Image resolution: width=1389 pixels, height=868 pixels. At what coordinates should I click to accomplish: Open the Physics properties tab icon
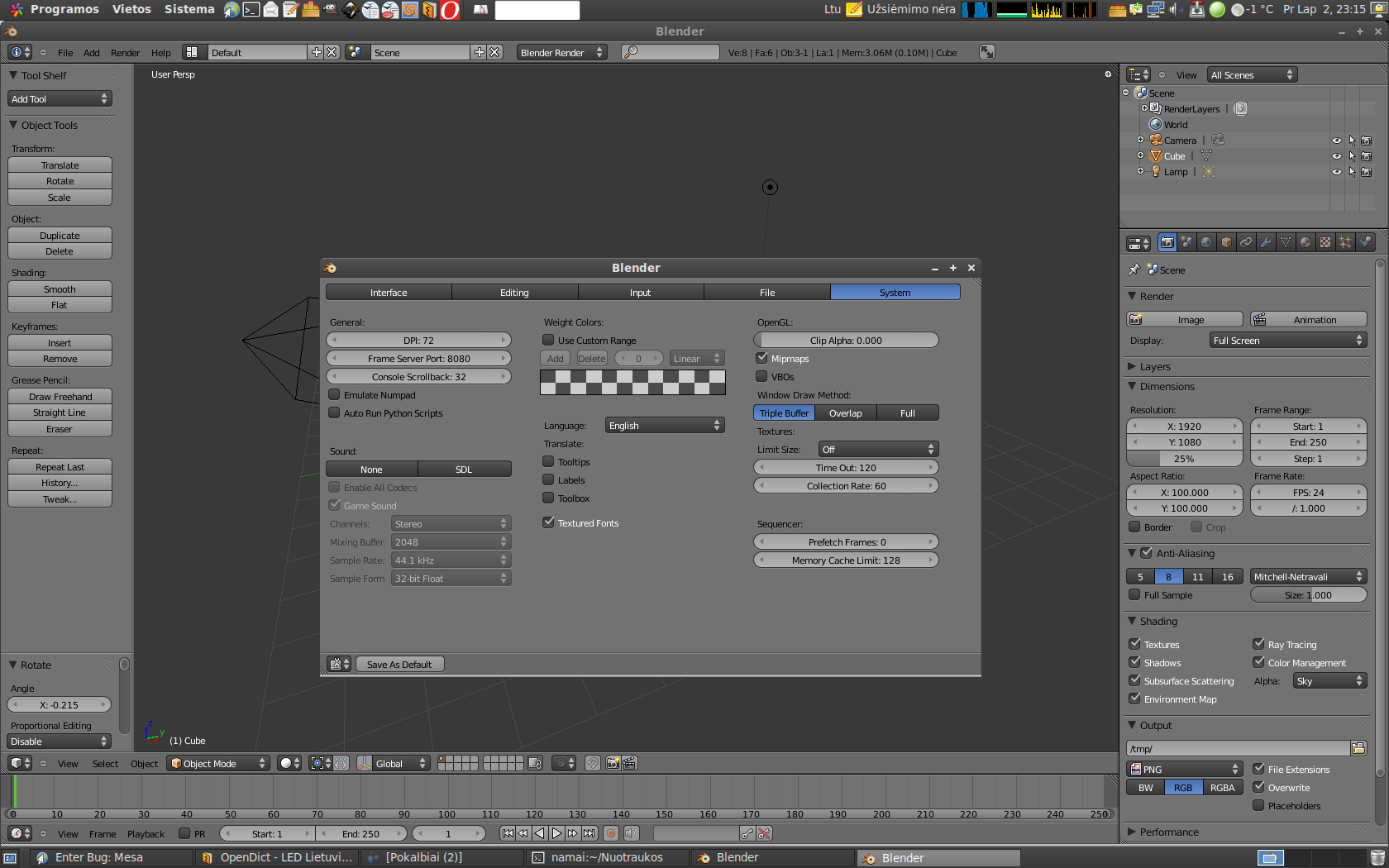pyautogui.click(x=1365, y=242)
